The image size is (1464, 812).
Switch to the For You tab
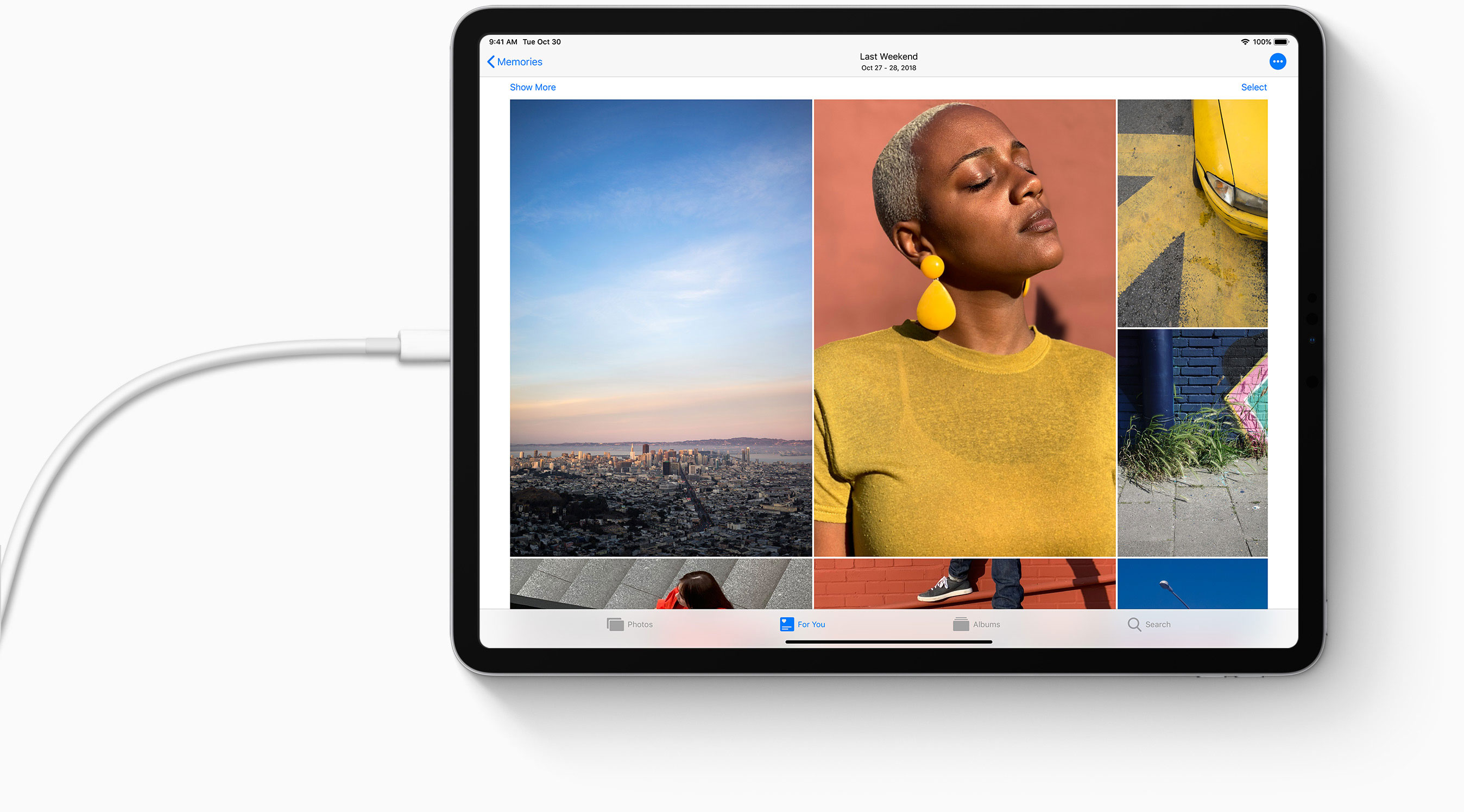pyautogui.click(x=803, y=624)
